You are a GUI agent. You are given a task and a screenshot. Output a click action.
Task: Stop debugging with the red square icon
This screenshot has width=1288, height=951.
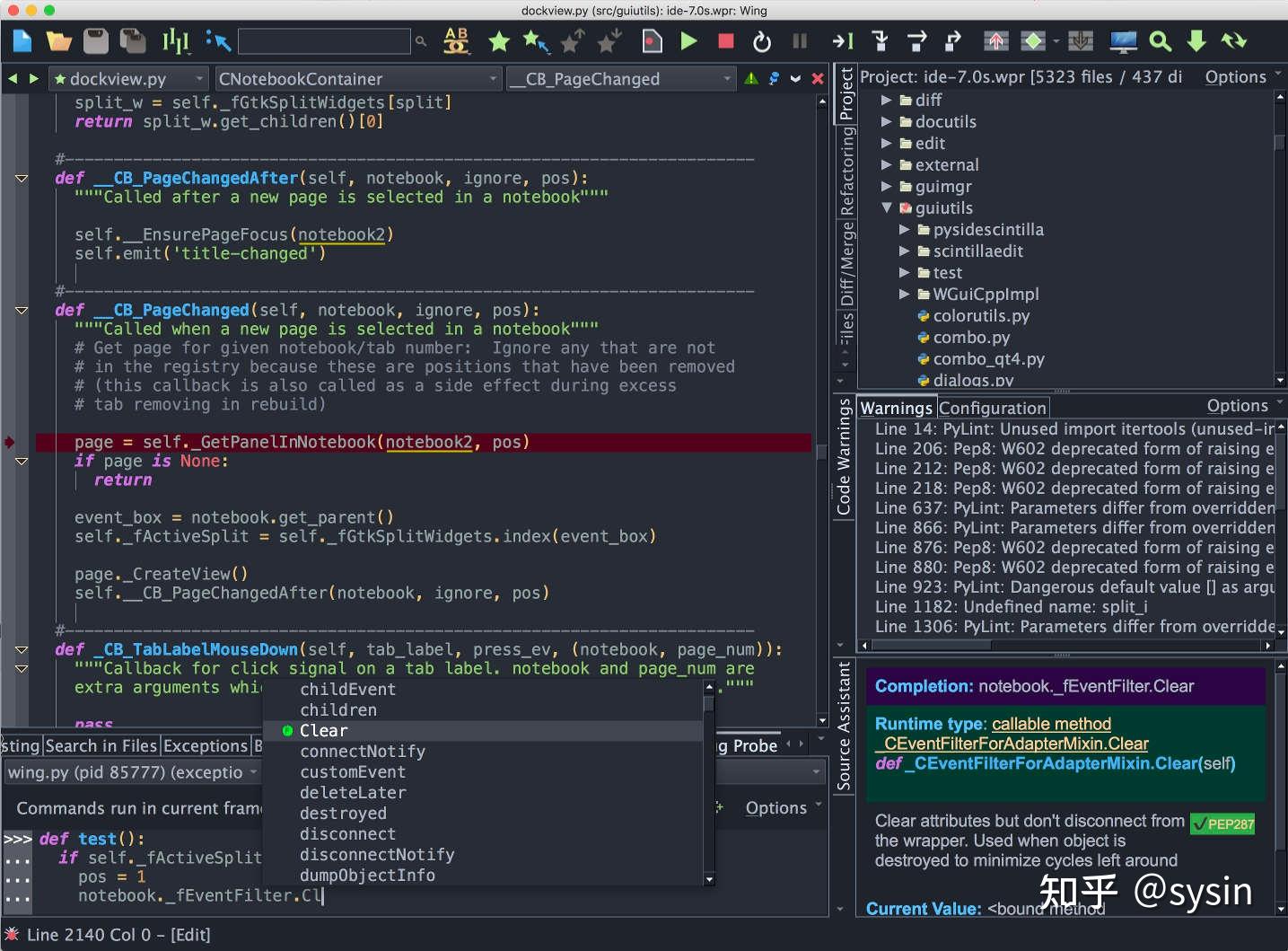click(725, 40)
